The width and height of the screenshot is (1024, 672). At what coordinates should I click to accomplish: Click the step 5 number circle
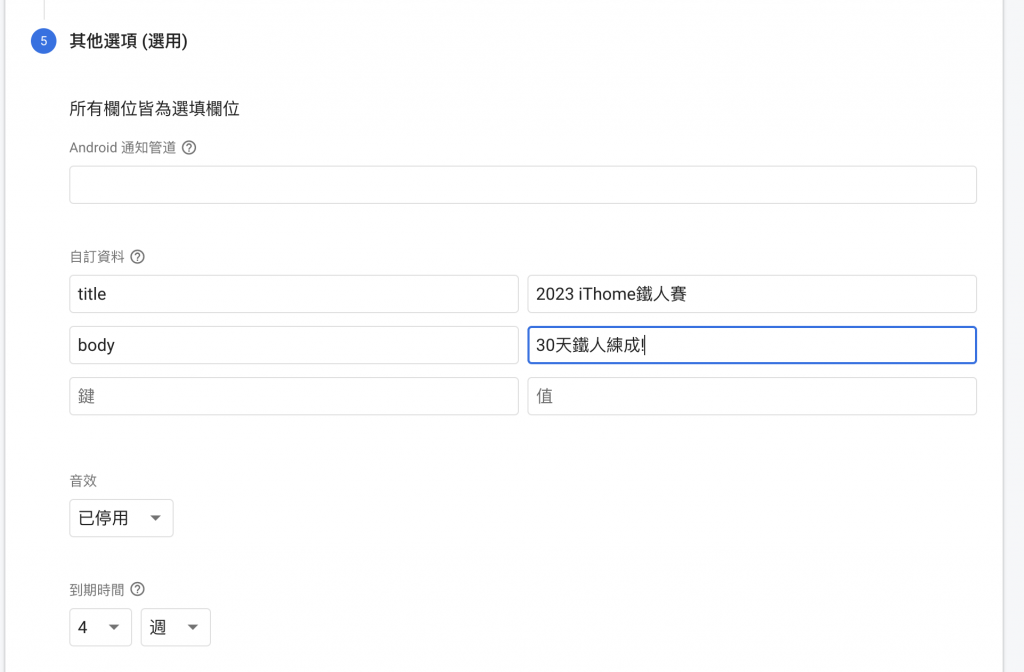click(44, 41)
